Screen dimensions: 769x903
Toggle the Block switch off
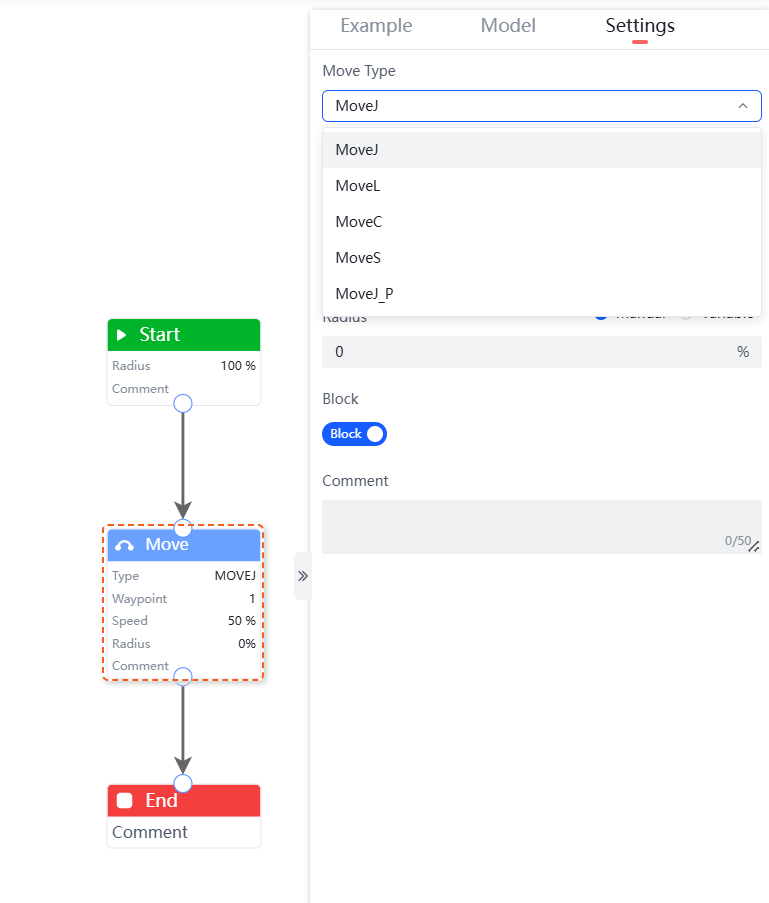point(354,434)
